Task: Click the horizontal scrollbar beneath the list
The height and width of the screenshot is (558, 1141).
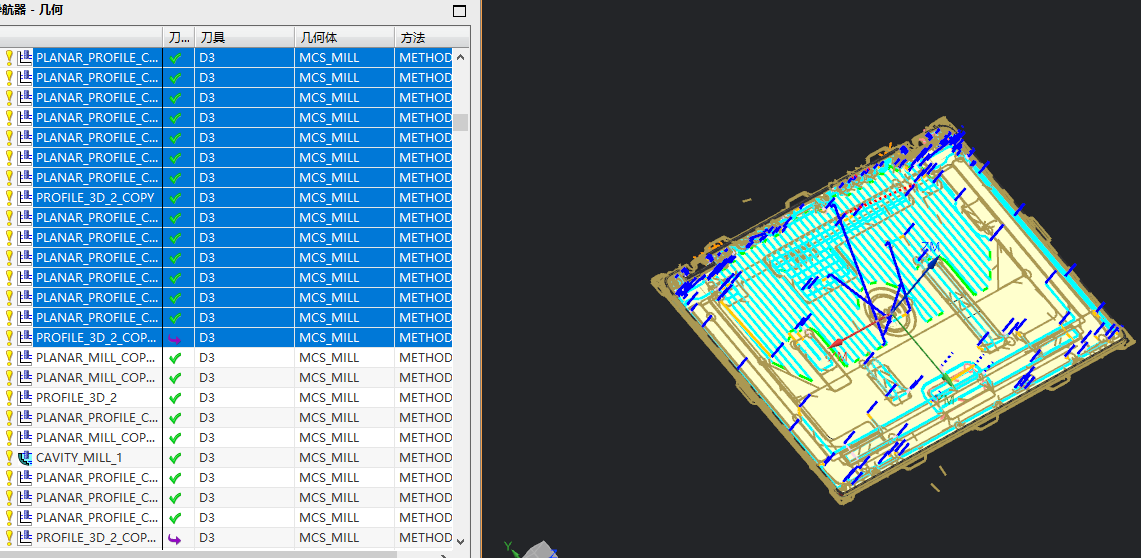Action: pyautogui.click(x=198, y=554)
